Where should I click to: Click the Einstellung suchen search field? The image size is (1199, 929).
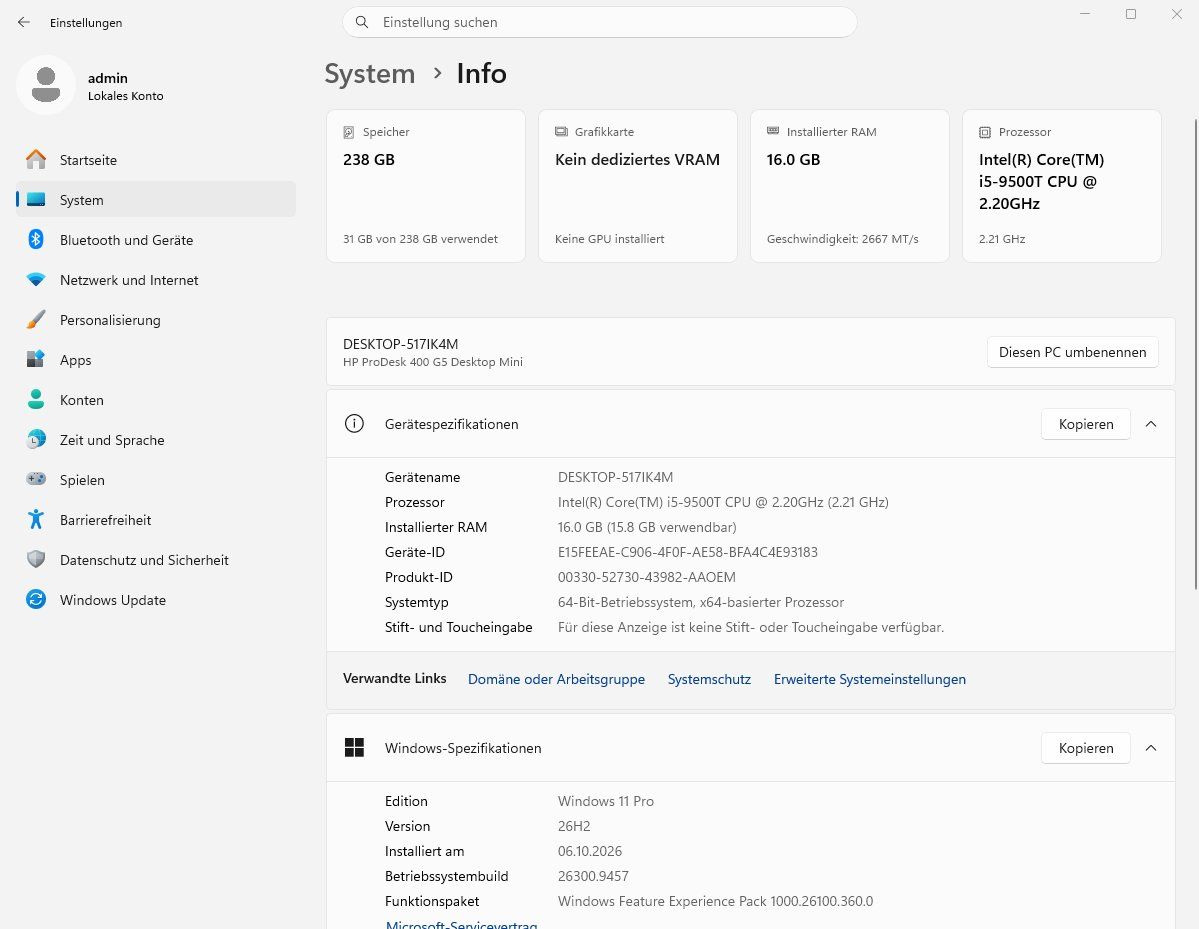click(600, 22)
